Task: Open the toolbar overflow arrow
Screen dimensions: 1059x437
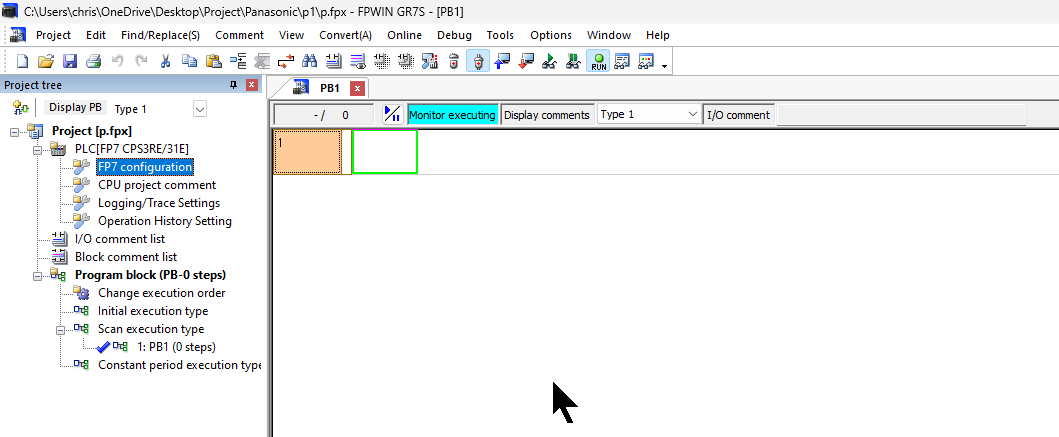Action: (665, 66)
